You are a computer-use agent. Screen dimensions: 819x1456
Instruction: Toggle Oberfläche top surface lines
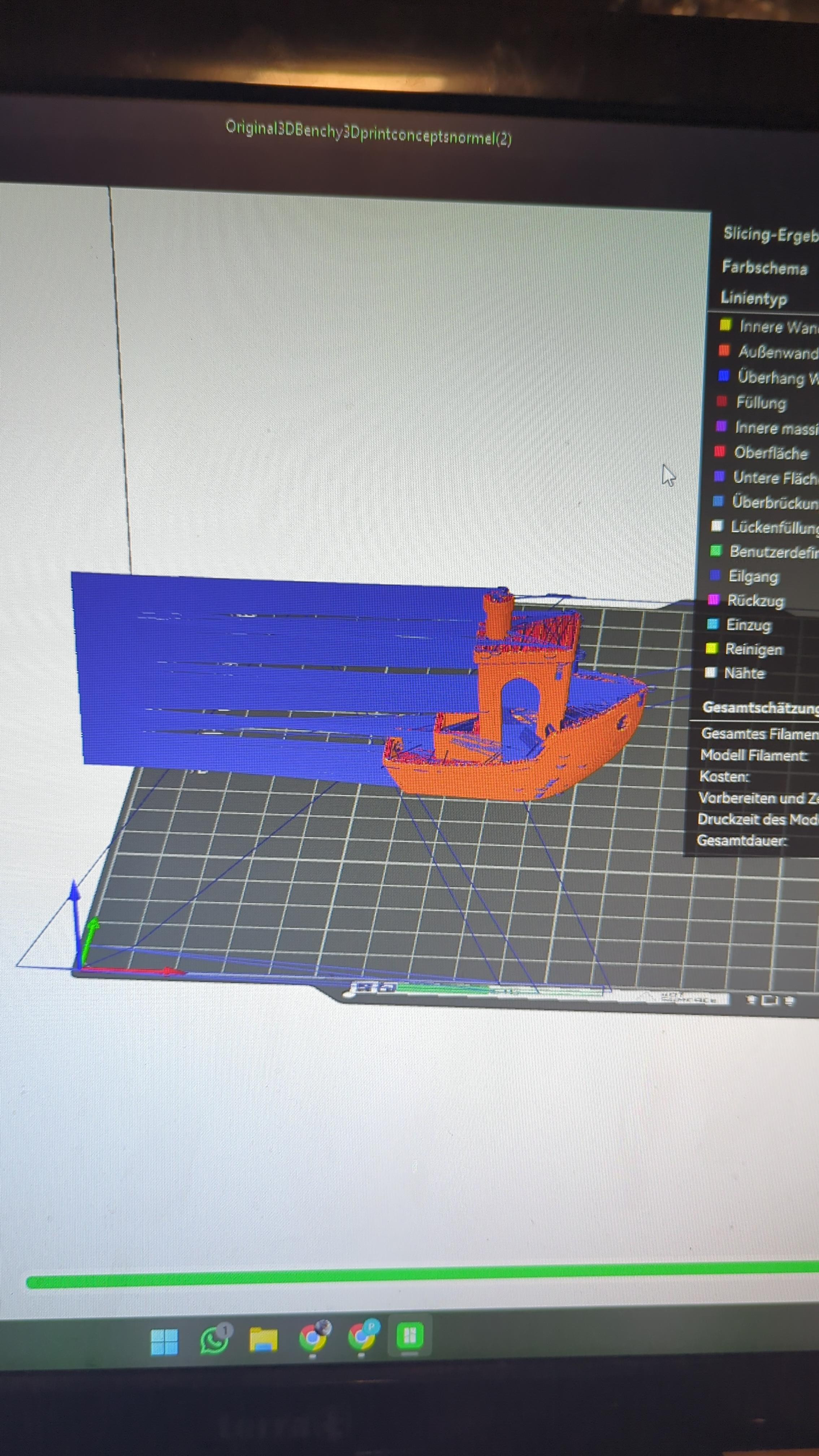[x=770, y=453]
